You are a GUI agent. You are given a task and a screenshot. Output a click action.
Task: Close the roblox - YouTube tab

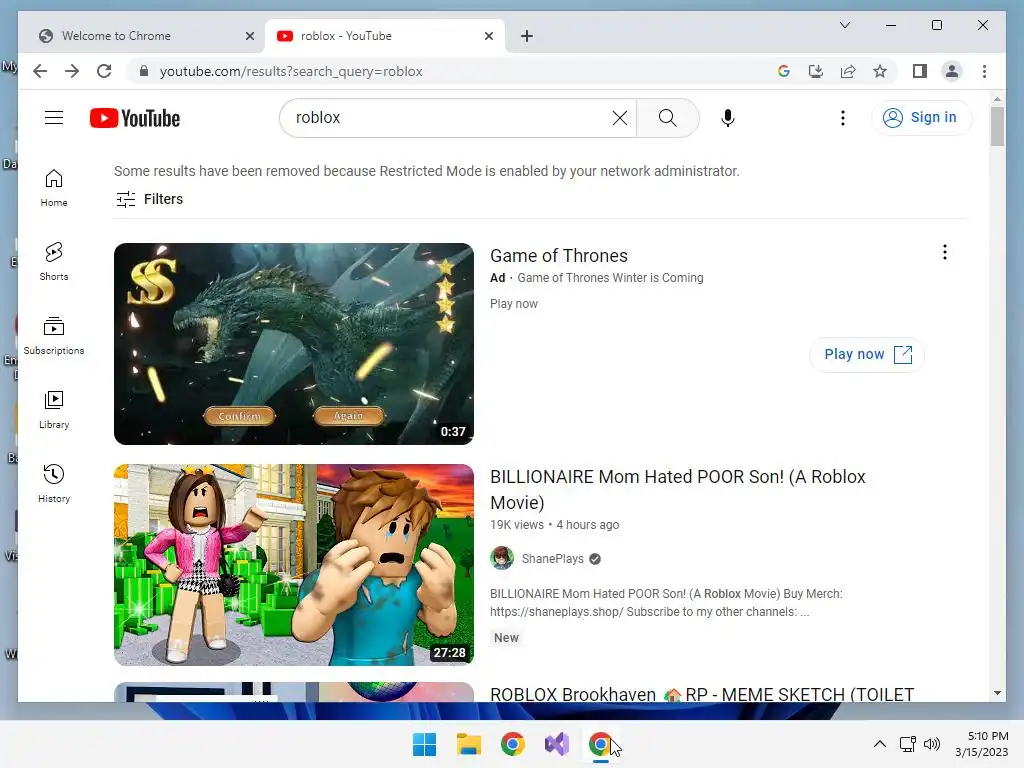click(x=488, y=36)
